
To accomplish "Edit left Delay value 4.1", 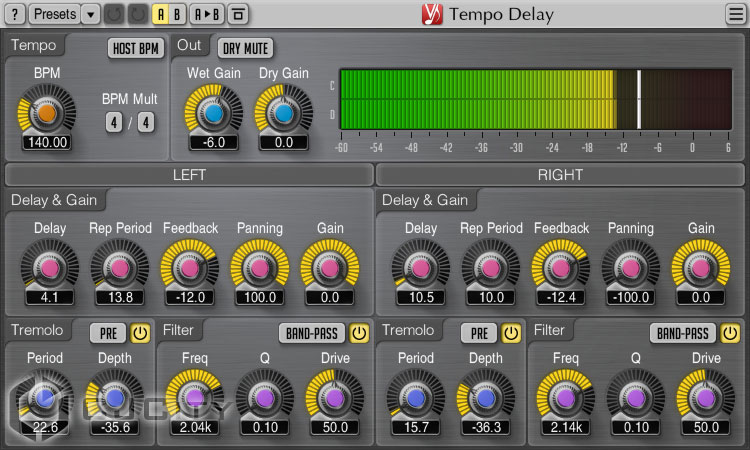I will [50, 297].
